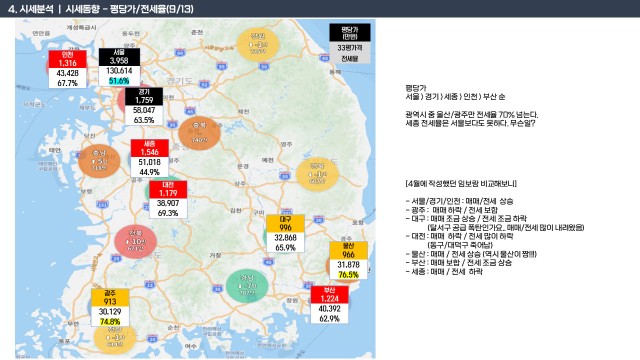Click the note '광역시 중 울산/광주만 전세율 70% 넘는다.'
640x360 pixels.
471,115
